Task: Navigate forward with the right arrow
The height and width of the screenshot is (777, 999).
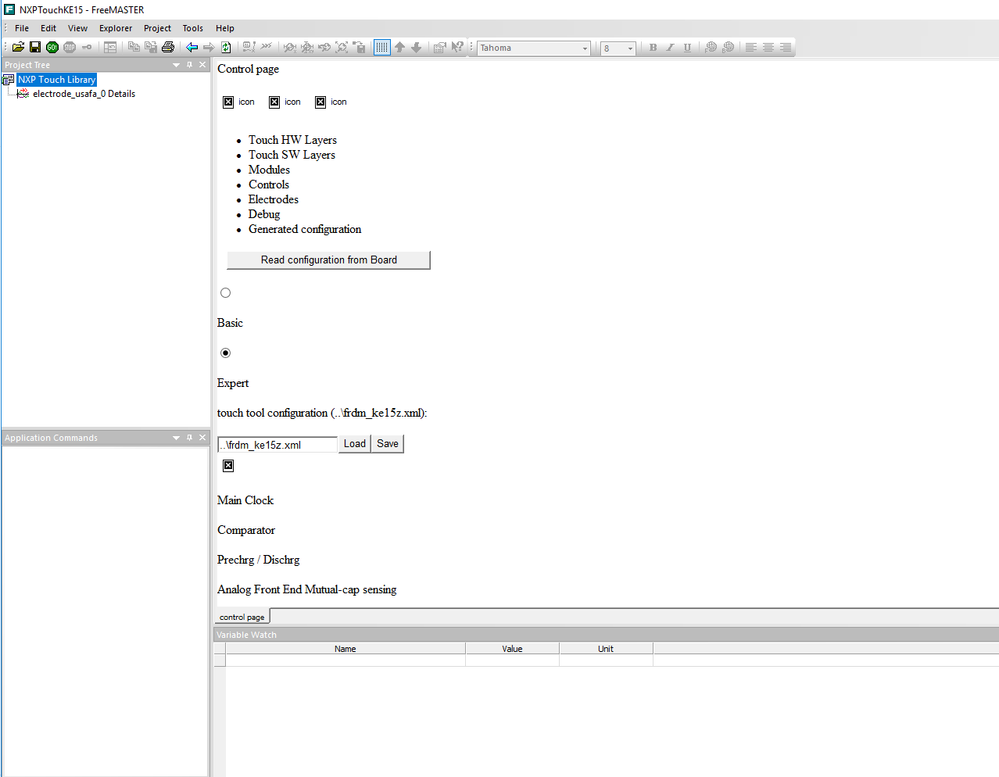Action: tap(209, 47)
